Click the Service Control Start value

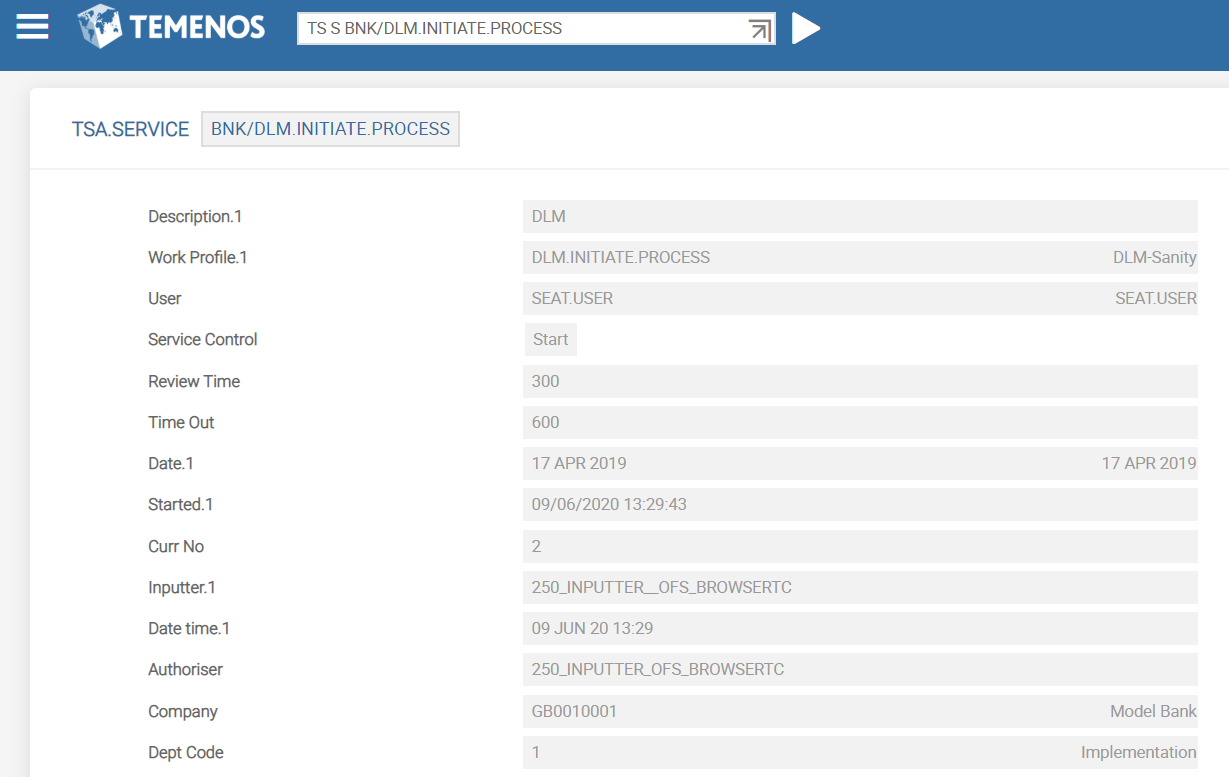(551, 340)
